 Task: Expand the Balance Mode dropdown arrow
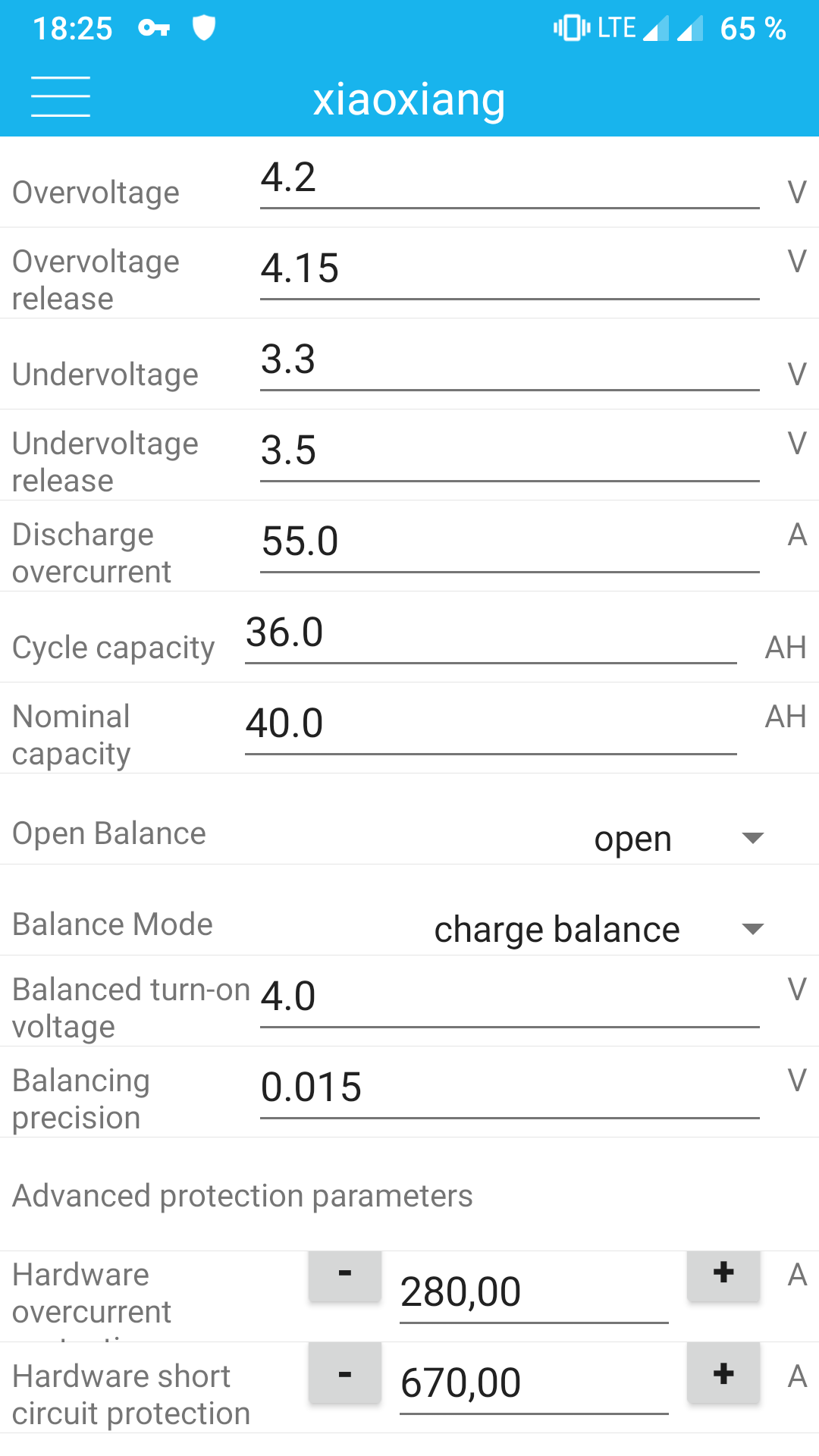(752, 929)
